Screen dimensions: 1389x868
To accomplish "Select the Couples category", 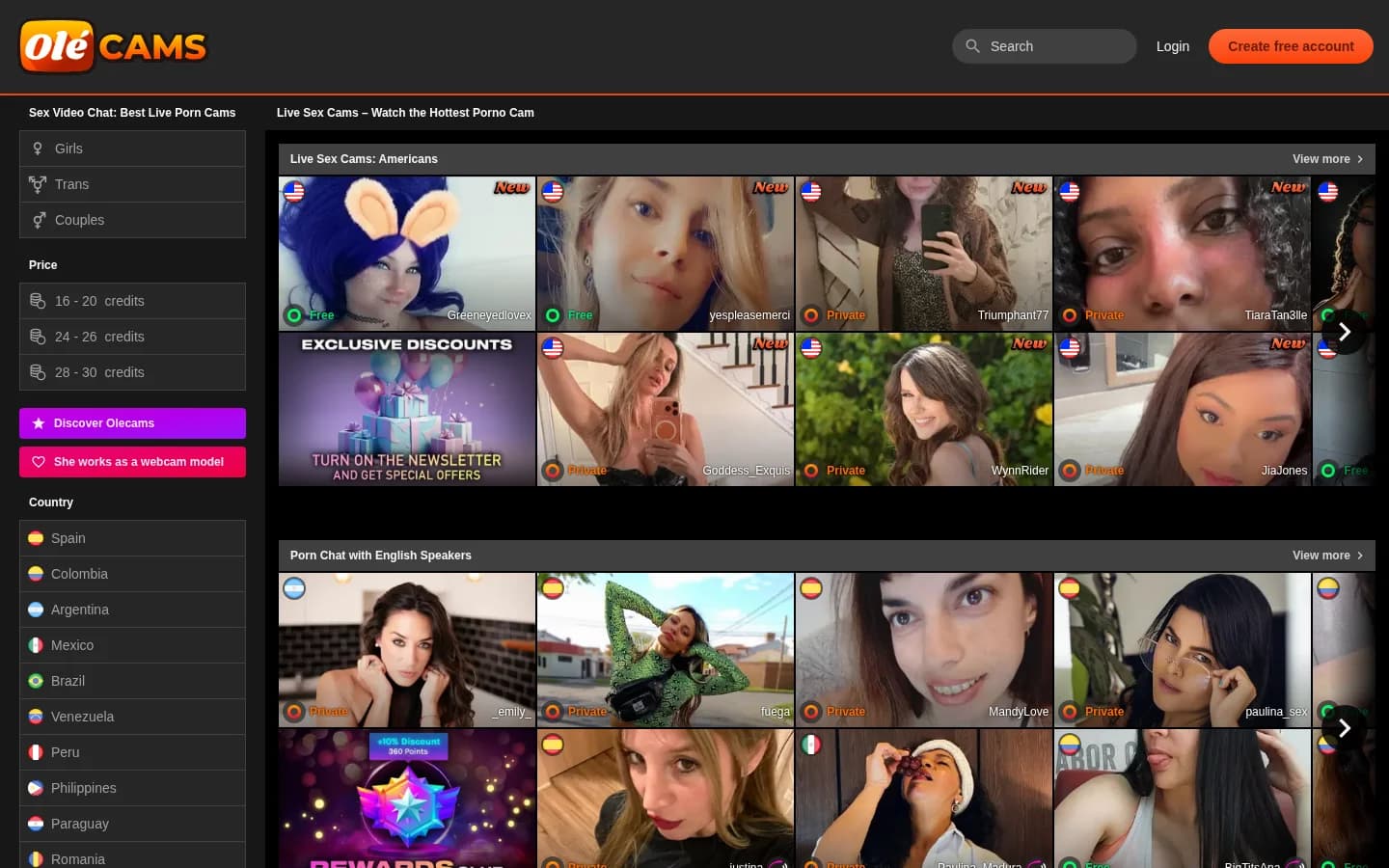I will (x=132, y=220).
